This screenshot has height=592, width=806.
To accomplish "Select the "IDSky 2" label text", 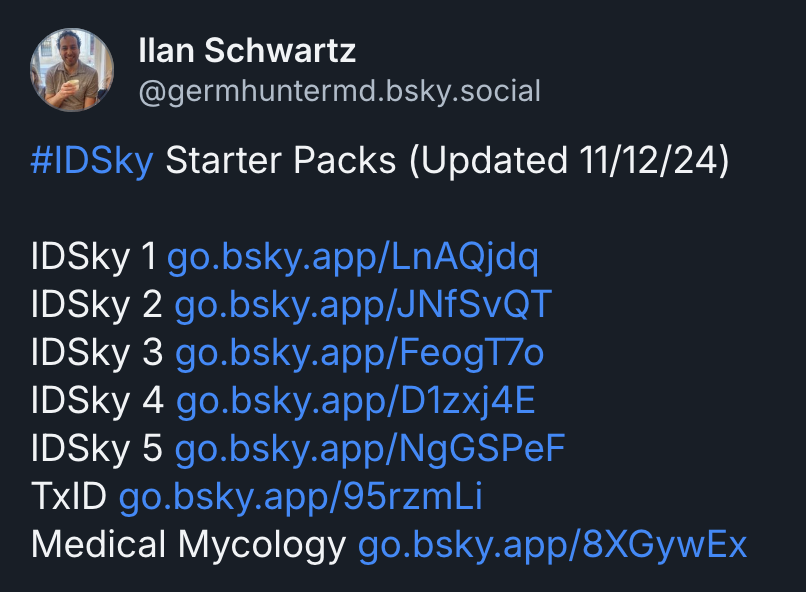I will (97, 304).
